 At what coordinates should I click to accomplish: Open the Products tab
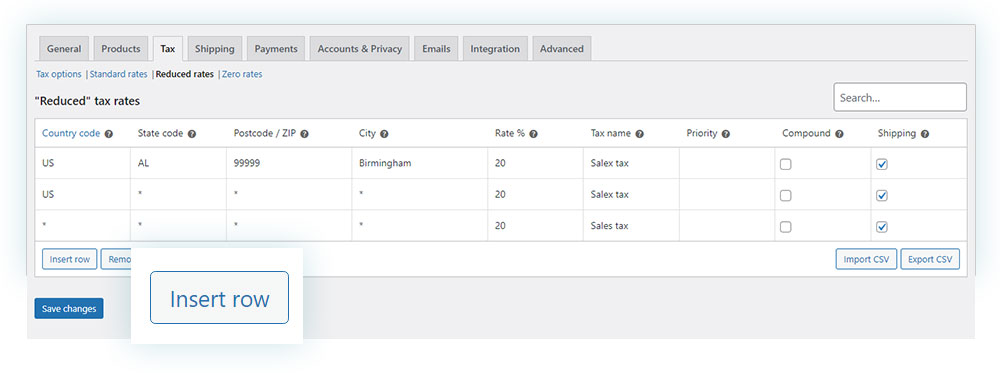pos(121,48)
